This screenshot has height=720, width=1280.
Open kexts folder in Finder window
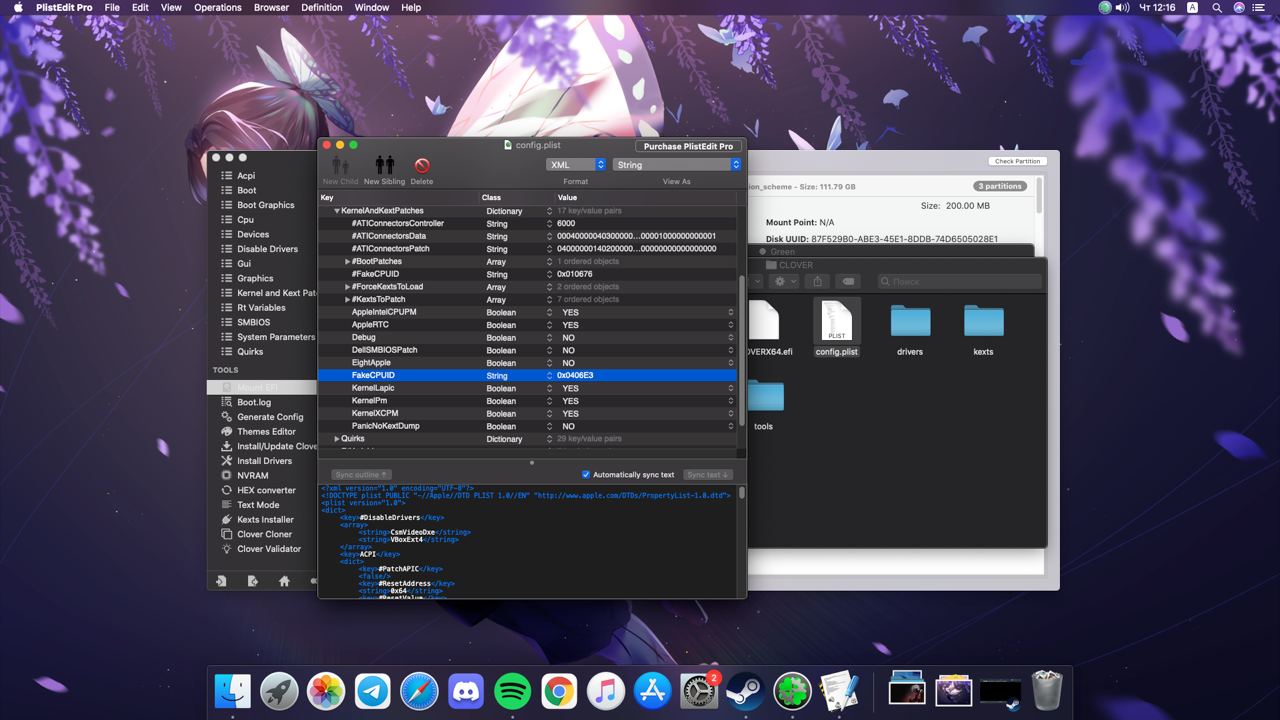pos(983,321)
